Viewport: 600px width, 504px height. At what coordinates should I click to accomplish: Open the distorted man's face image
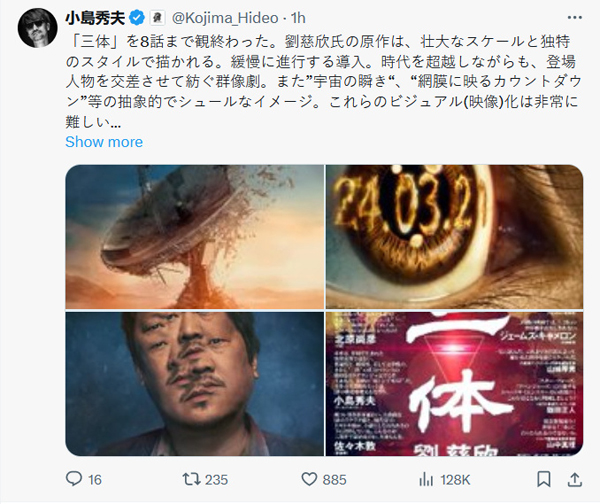pos(194,384)
